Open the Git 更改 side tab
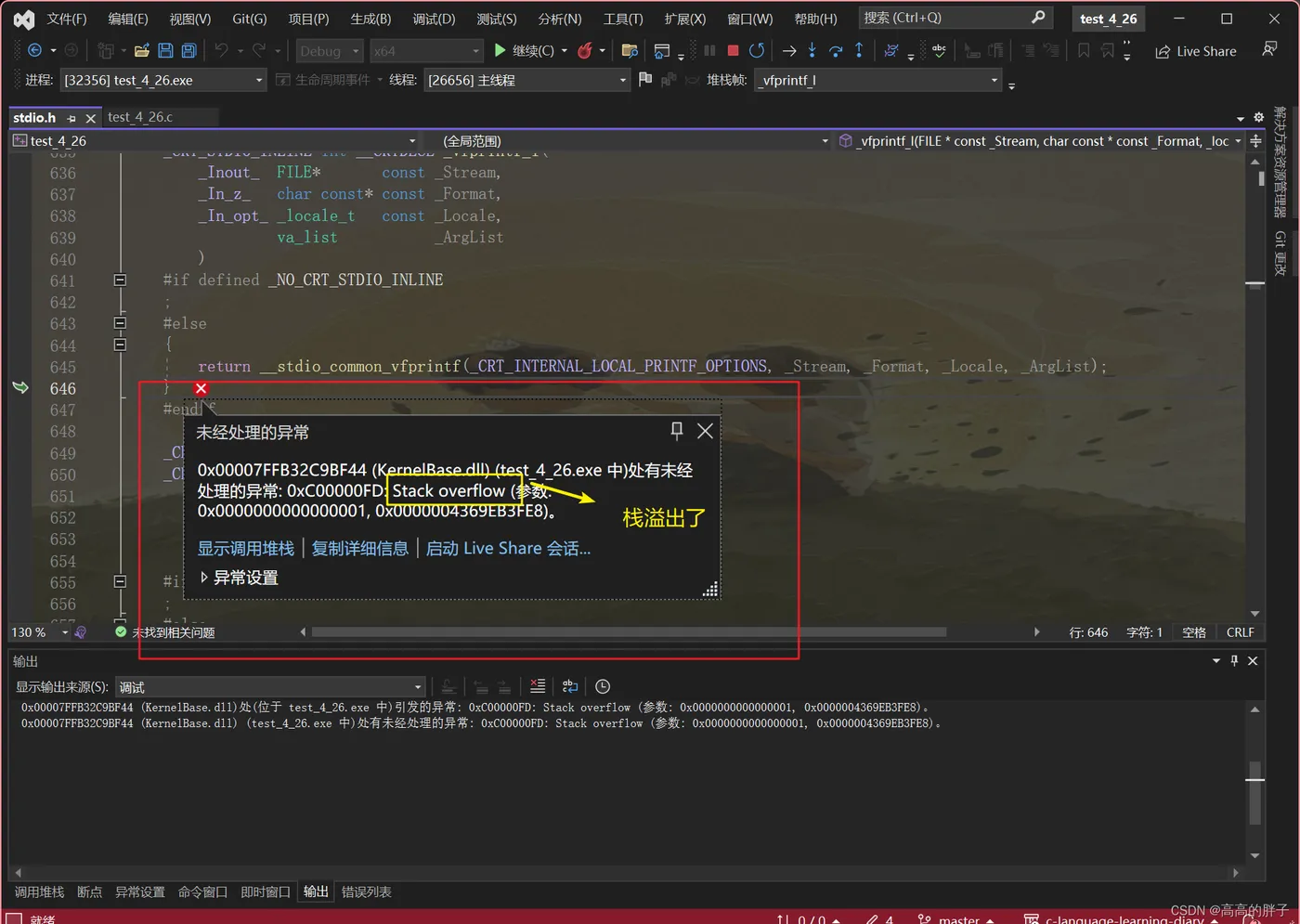The height and width of the screenshot is (924, 1300). [x=1280, y=254]
